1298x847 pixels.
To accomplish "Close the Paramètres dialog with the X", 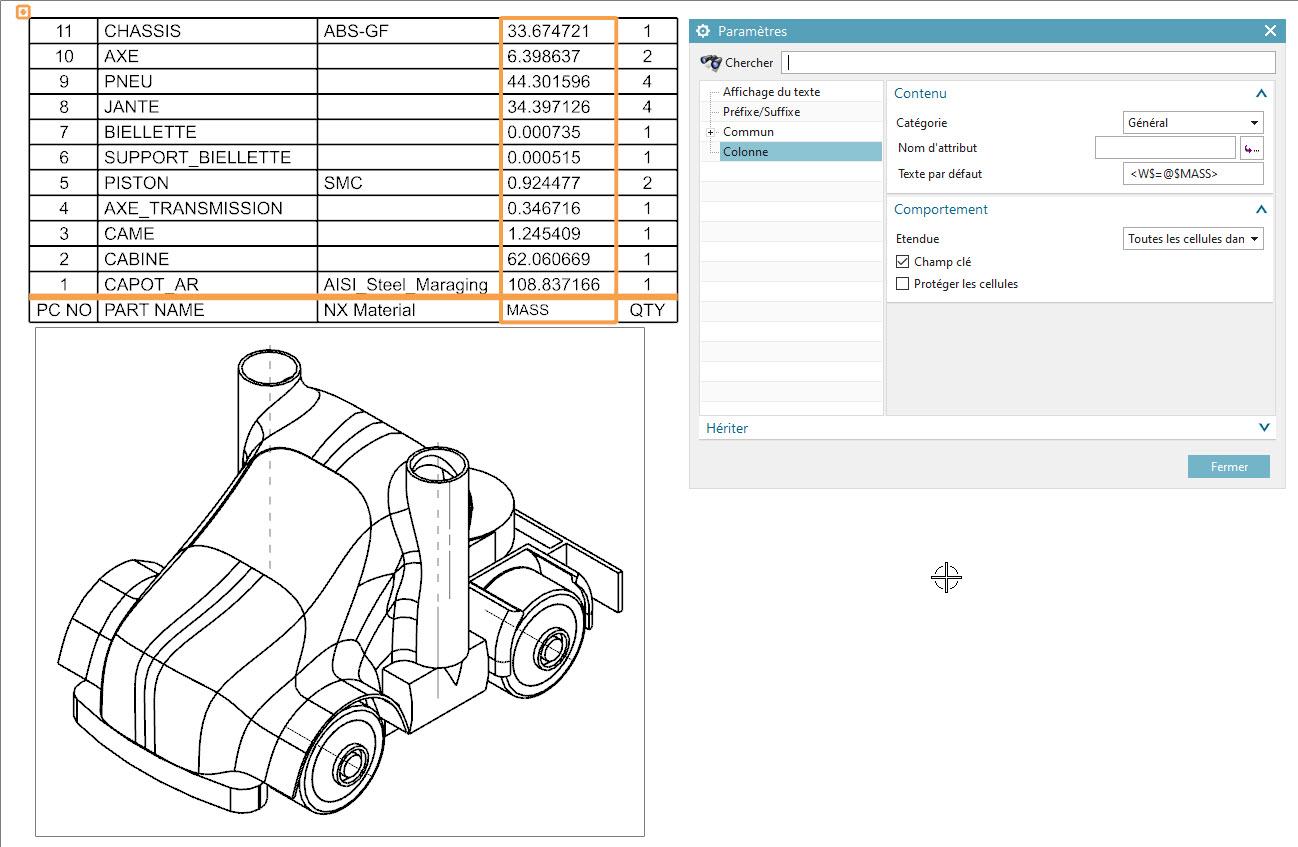I will pyautogui.click(x=1270, y=31).
